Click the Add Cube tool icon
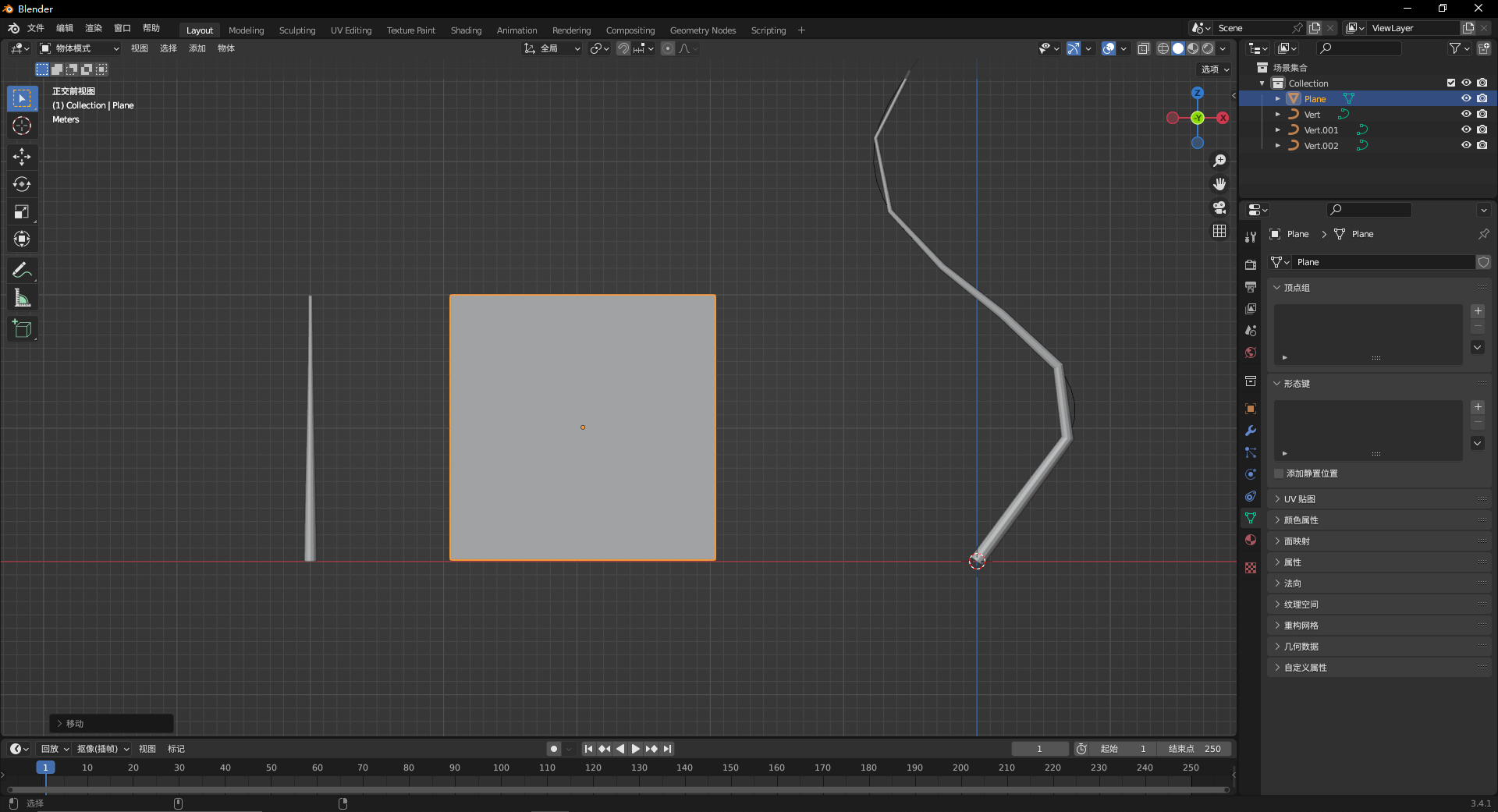1498x812 pixels. (x=22, y=329)
